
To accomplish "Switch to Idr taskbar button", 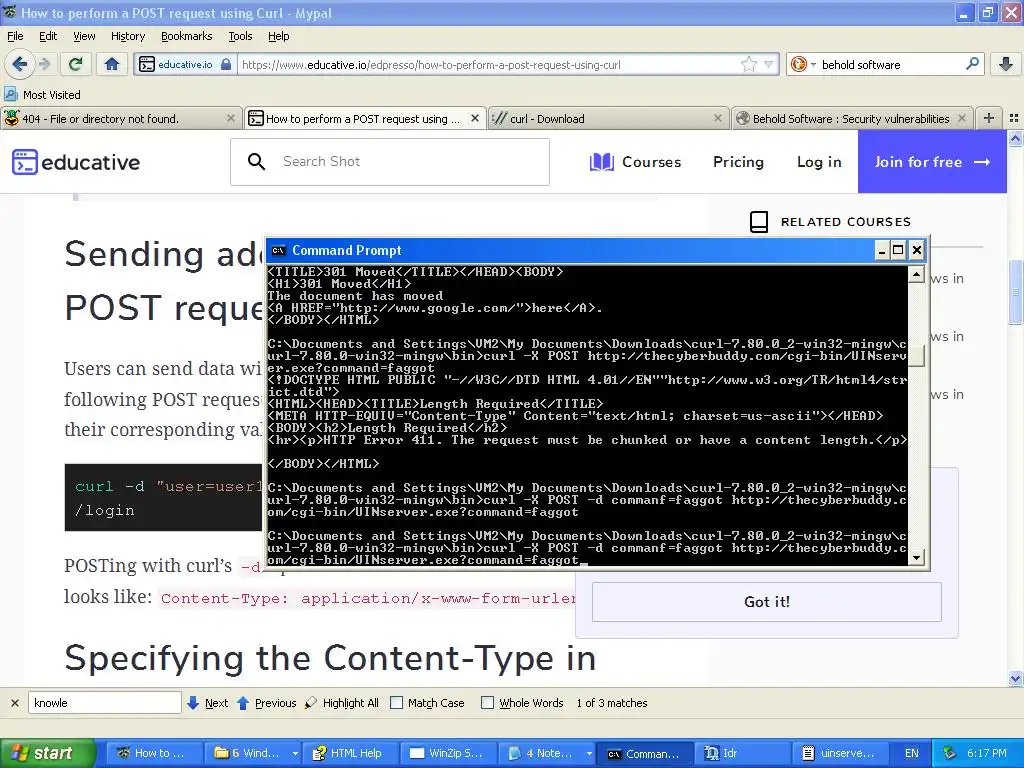I will [741, 753].
